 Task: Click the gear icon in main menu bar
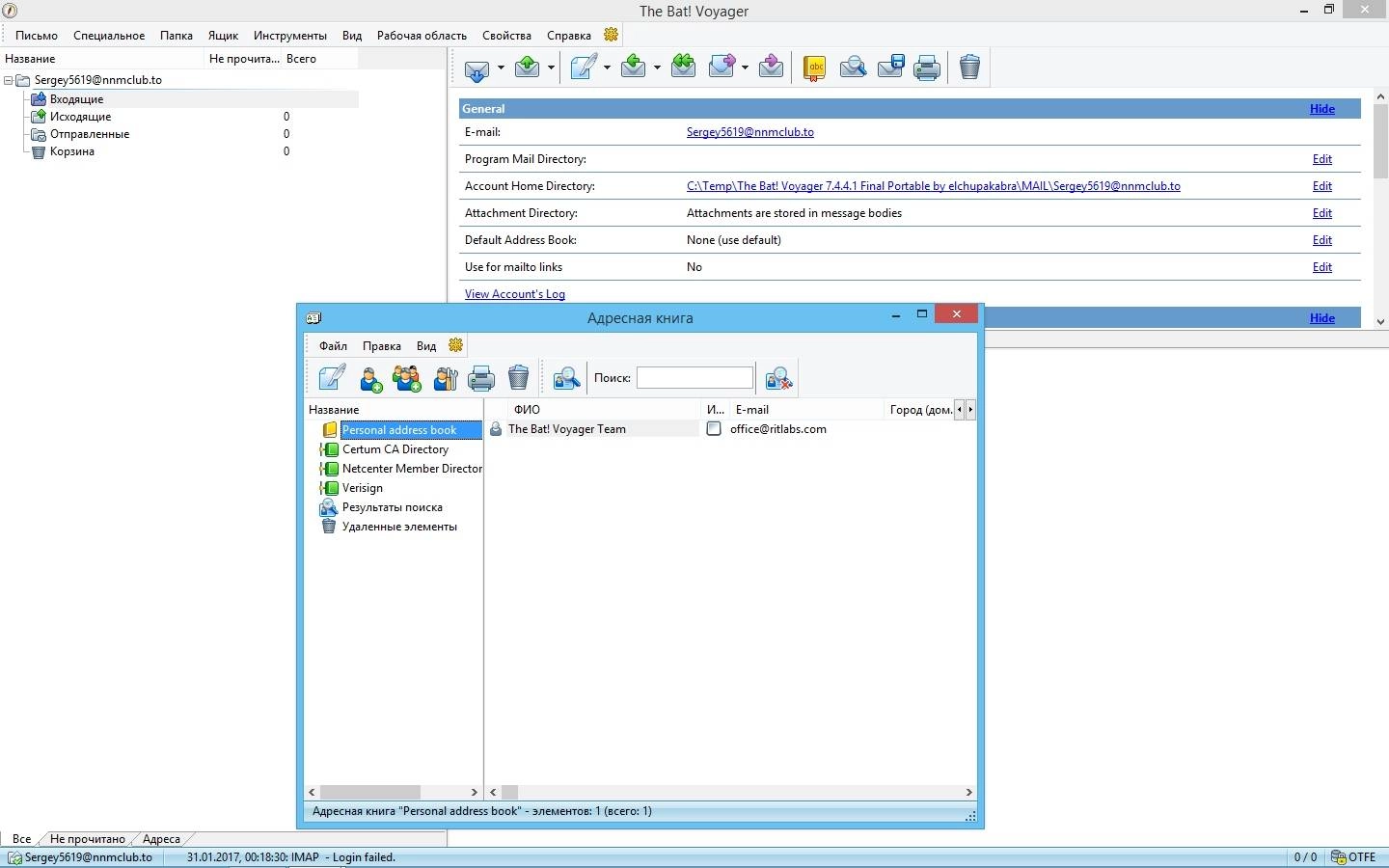point(612,35)
